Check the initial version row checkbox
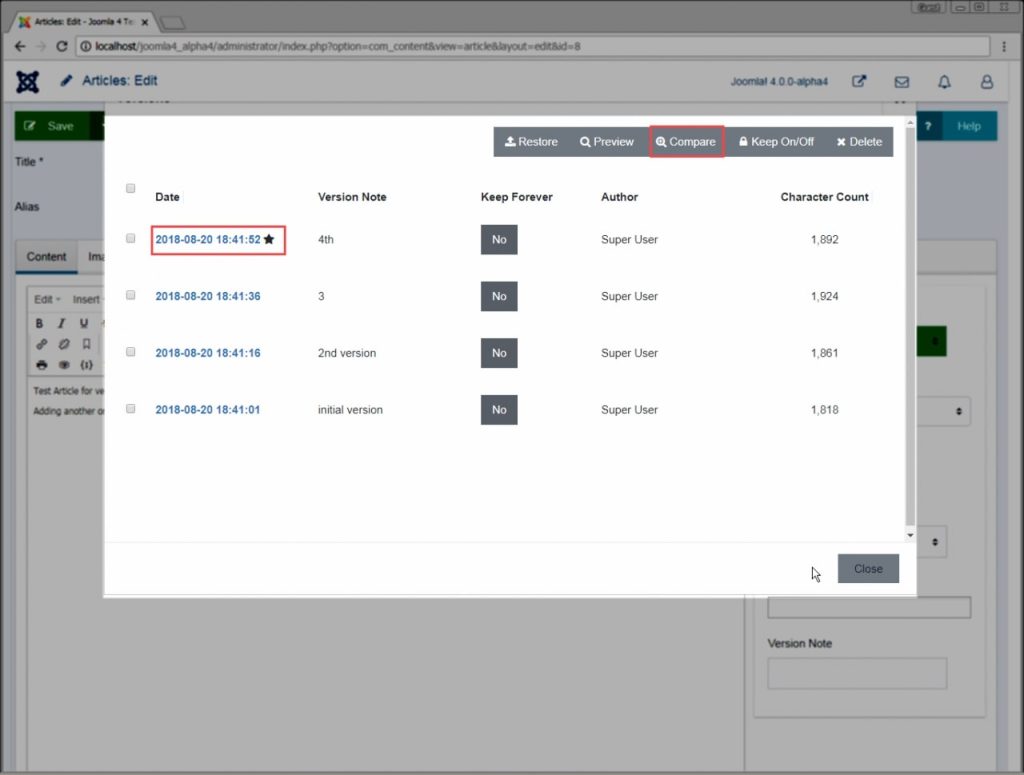1024x775 pixels. pyautogui.click(x=131, y=409)
